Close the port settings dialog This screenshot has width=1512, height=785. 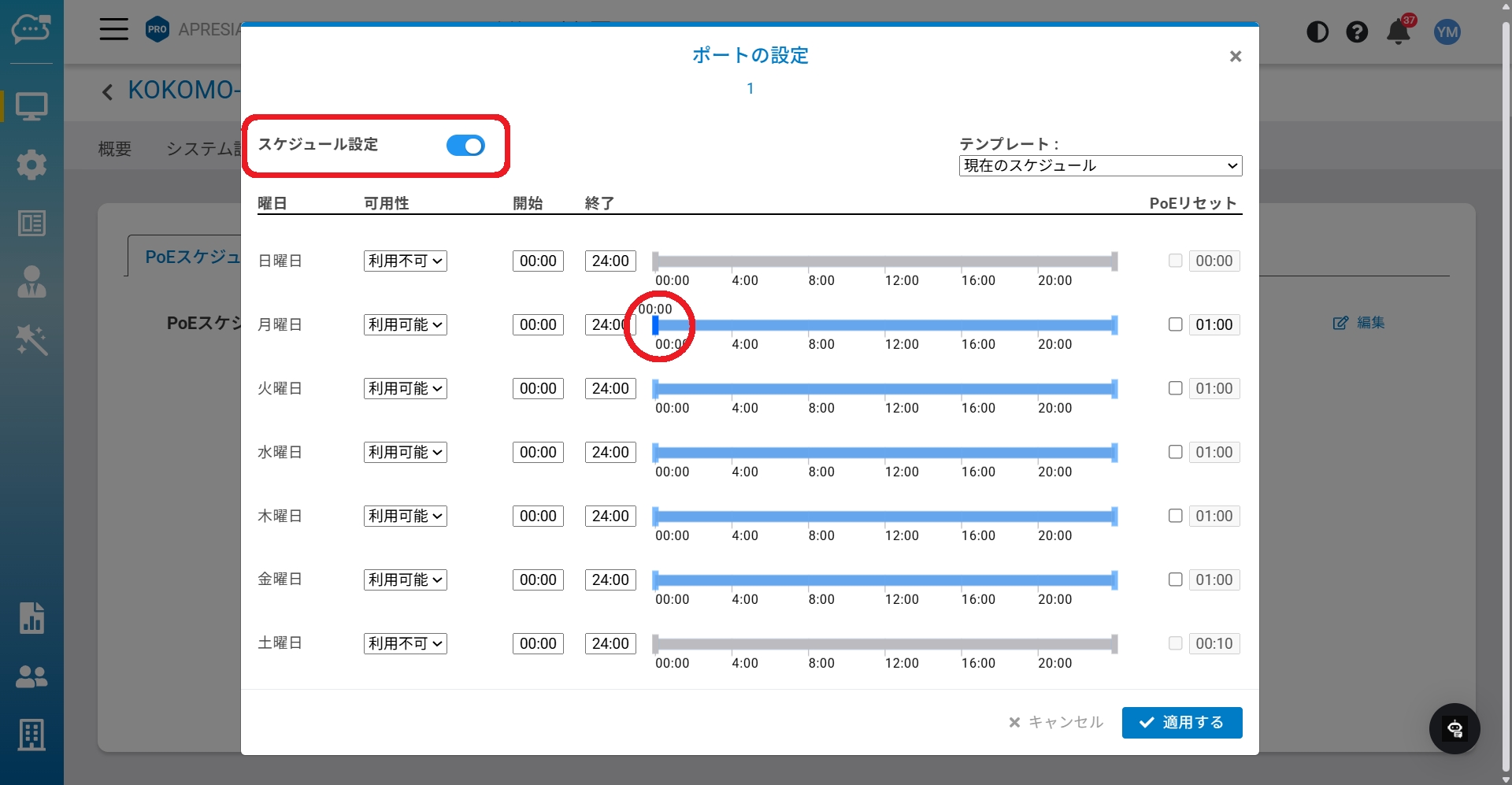(1235, 57)
